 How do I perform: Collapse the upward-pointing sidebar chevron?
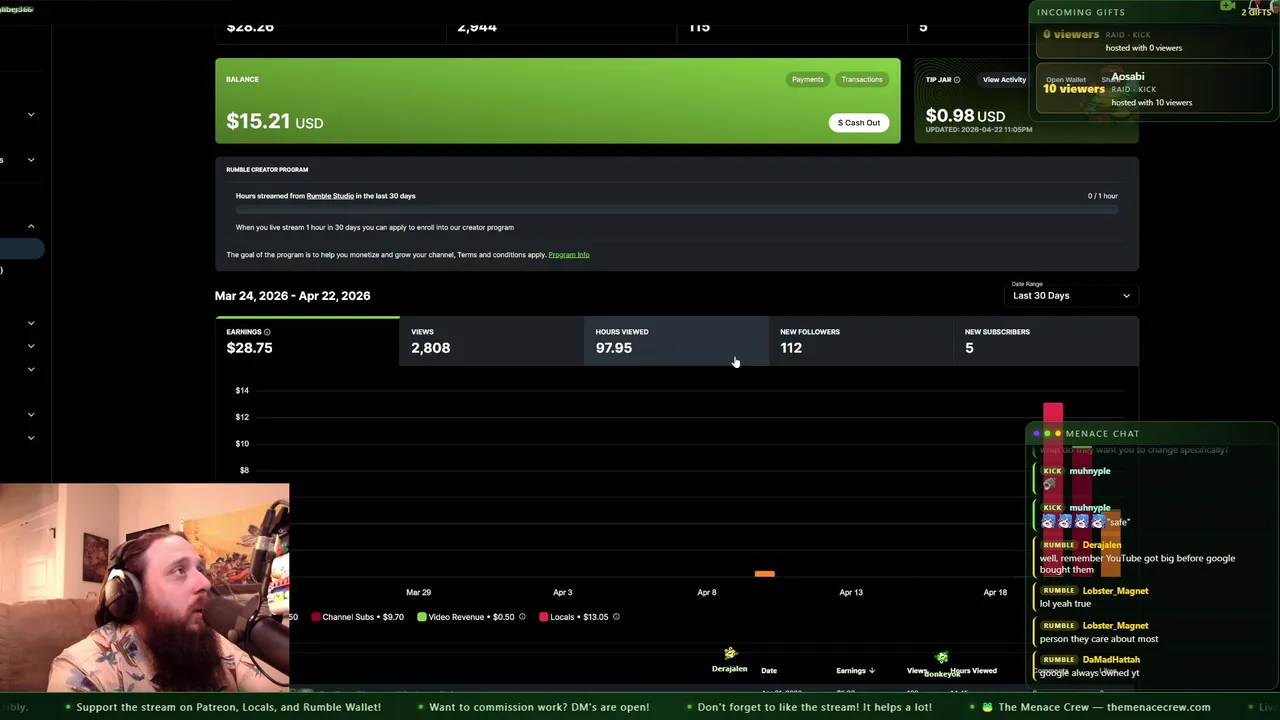click(x=31, y=227)
